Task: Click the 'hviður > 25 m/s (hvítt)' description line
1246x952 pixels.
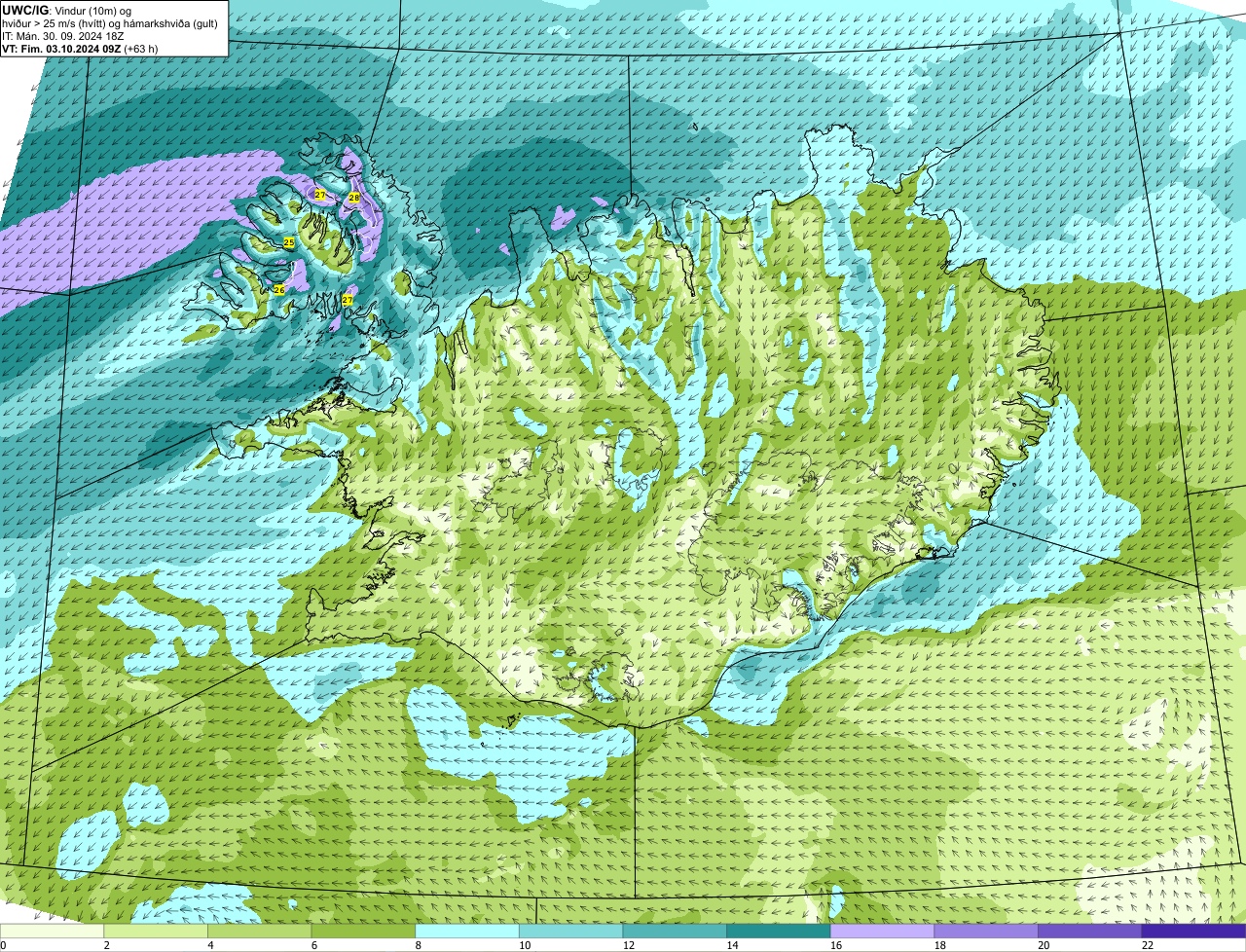Action: (x=110, y=22)
